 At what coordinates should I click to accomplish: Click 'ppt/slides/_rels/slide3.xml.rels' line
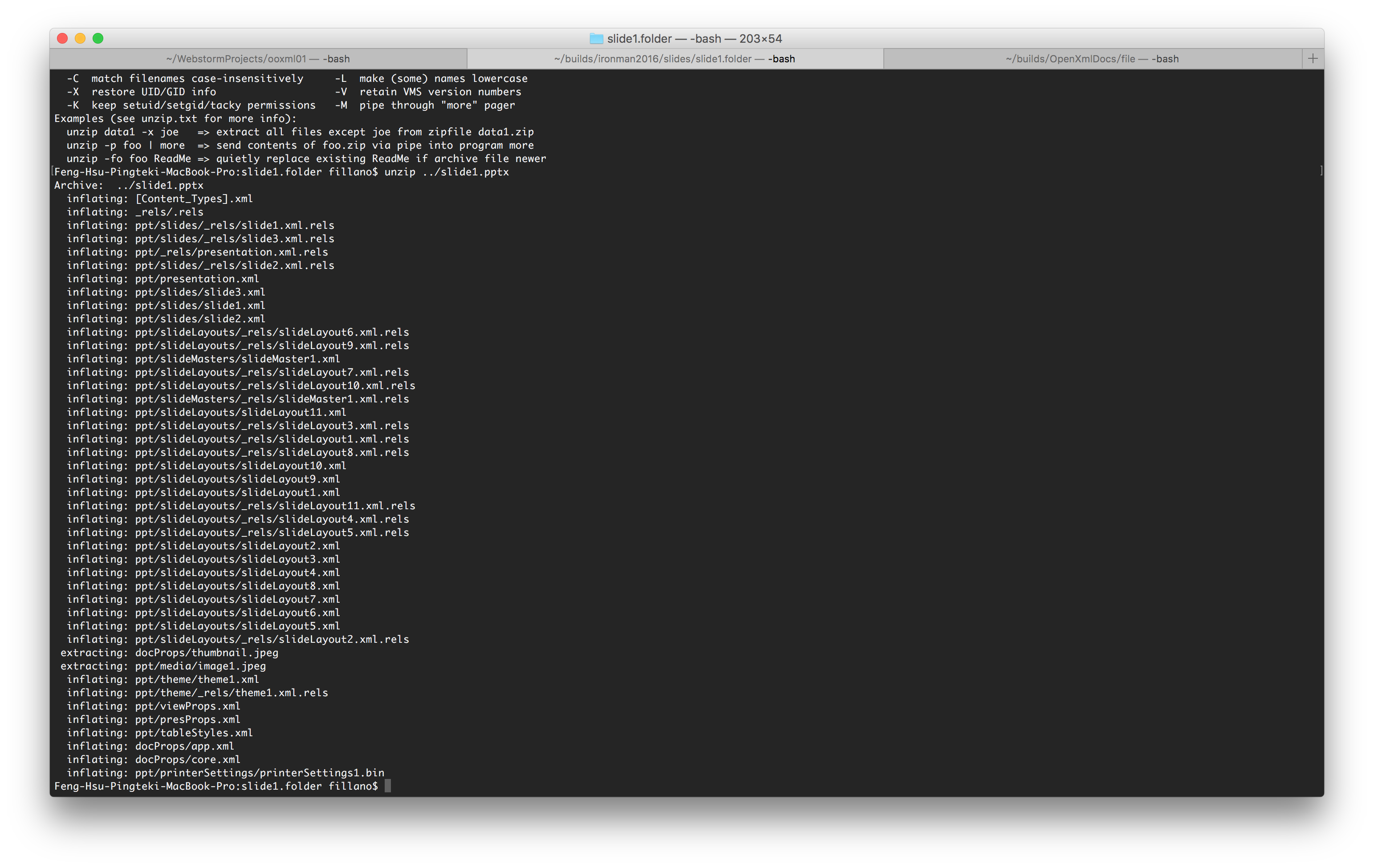point(200,239)
